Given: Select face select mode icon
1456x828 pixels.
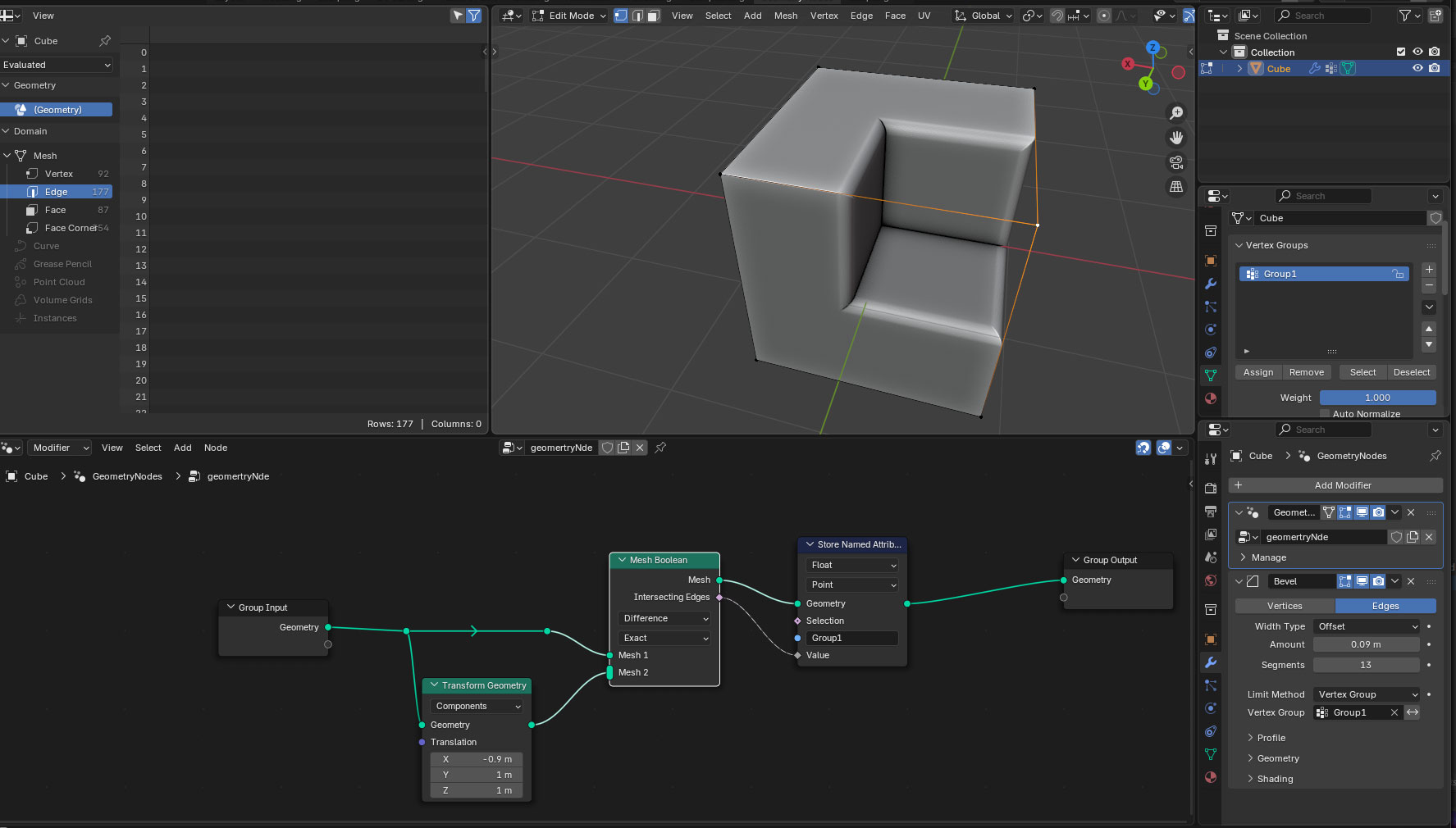Looking at the screenshot, I should (x=653, y=16).
